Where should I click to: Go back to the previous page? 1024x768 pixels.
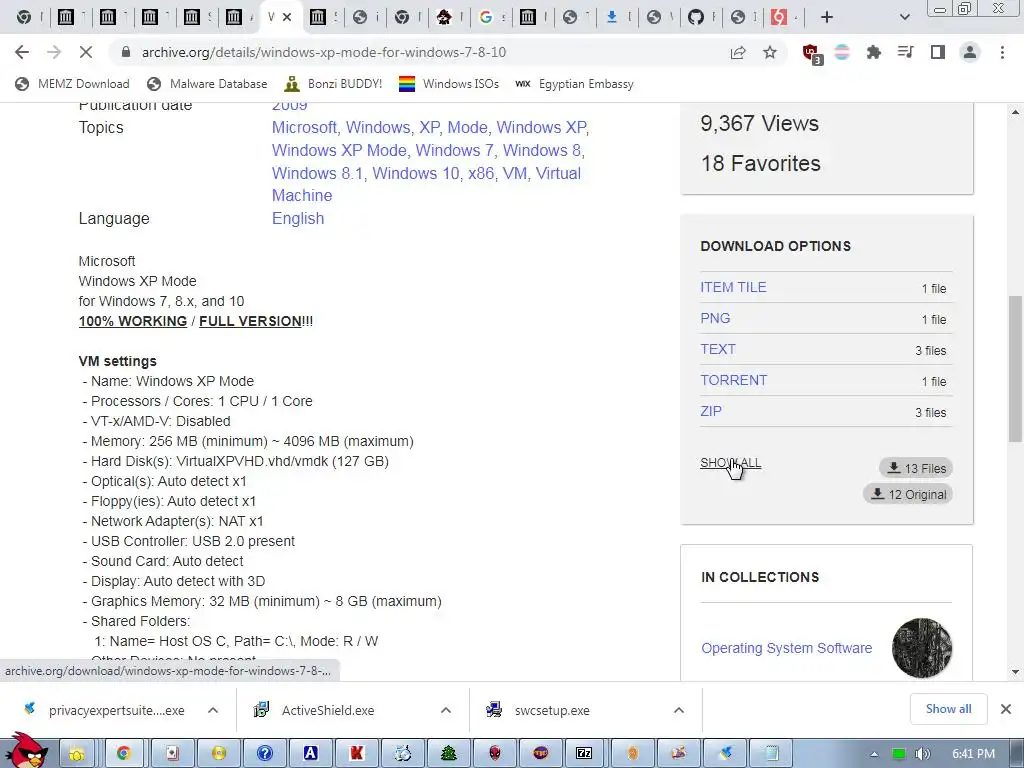[22, 52]
